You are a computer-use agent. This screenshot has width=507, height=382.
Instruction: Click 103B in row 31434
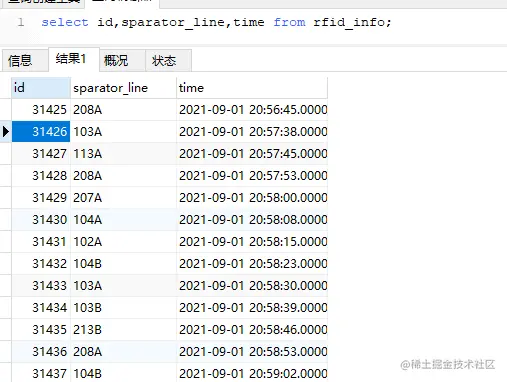pos(123,308)
